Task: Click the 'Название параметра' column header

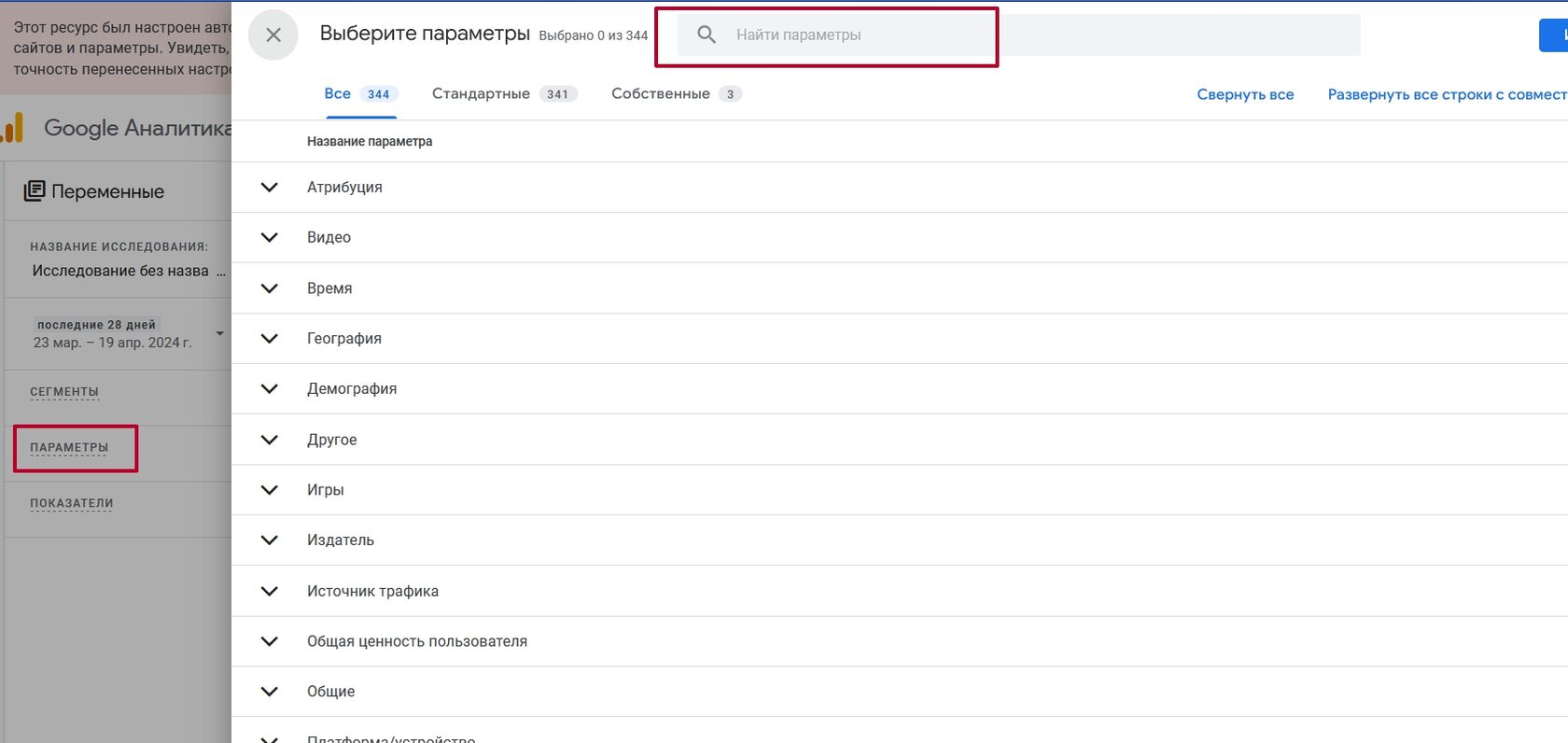Action: pos(370,141)
